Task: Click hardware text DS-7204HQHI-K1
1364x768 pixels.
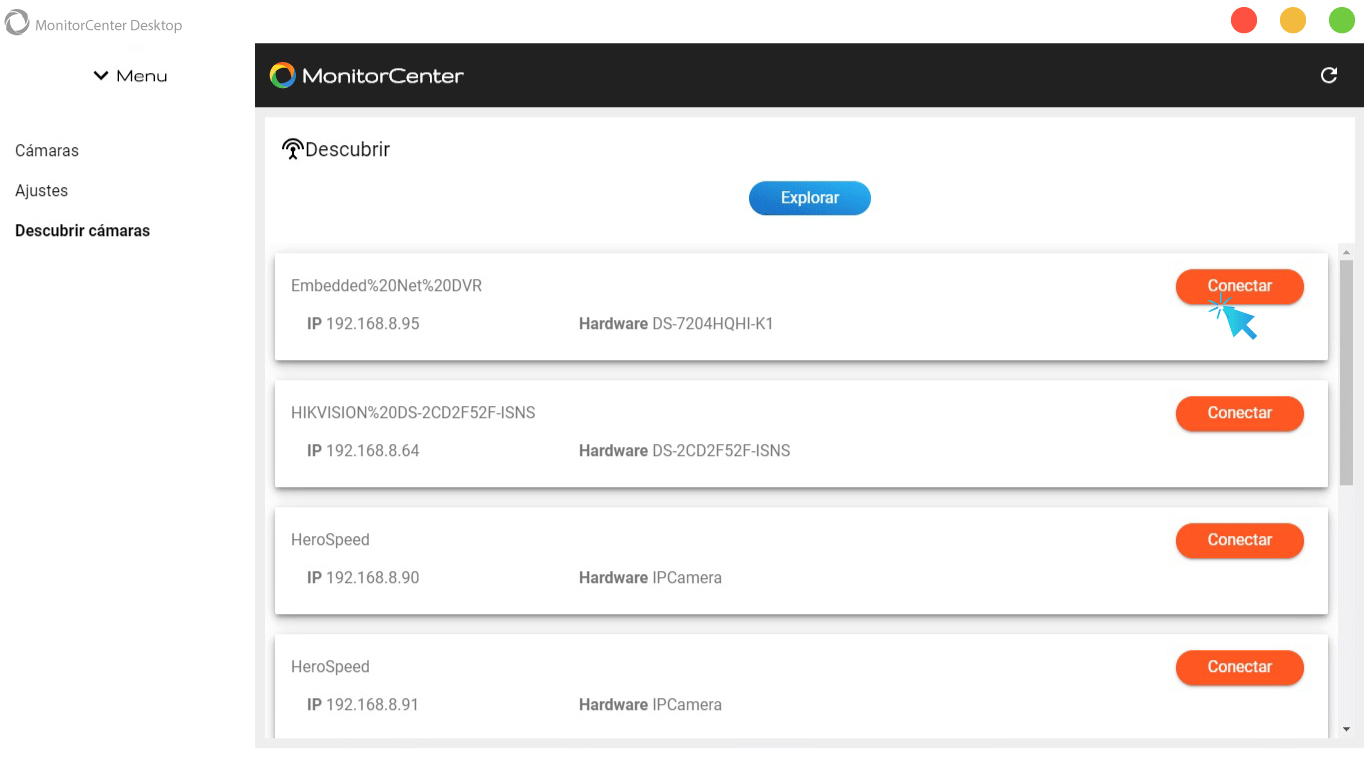Action: pyautogui.click(x=713, y=324)
